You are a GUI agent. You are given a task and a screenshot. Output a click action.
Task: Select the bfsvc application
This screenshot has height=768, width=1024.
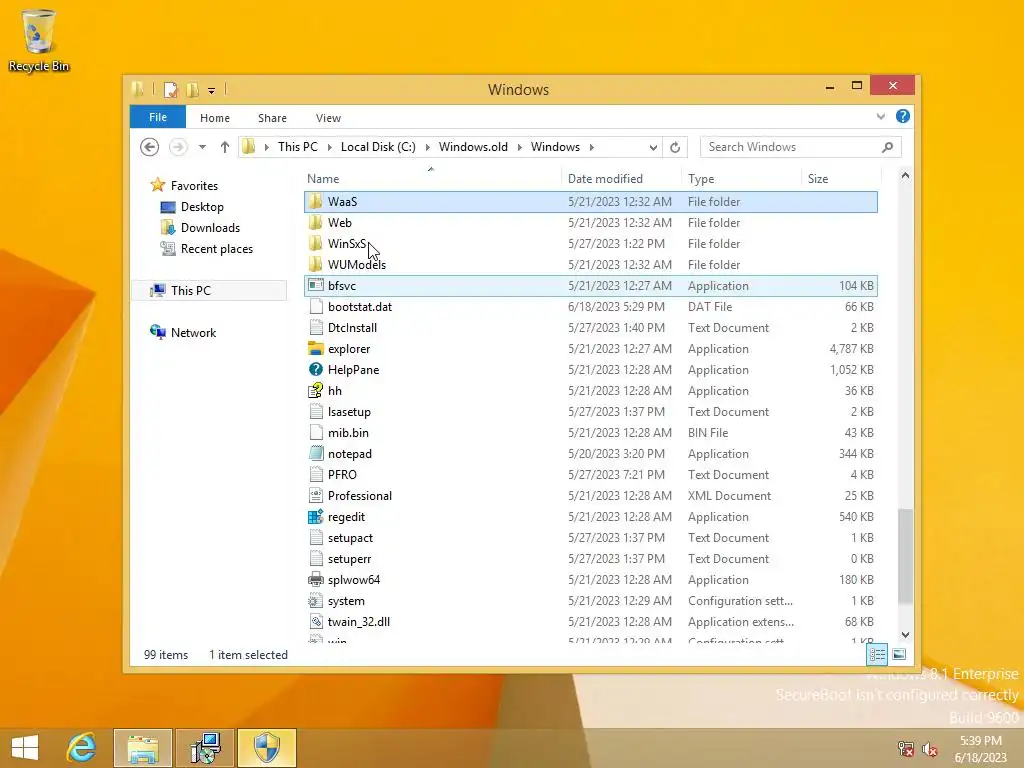pyautogui.click(x=590, y=285)
